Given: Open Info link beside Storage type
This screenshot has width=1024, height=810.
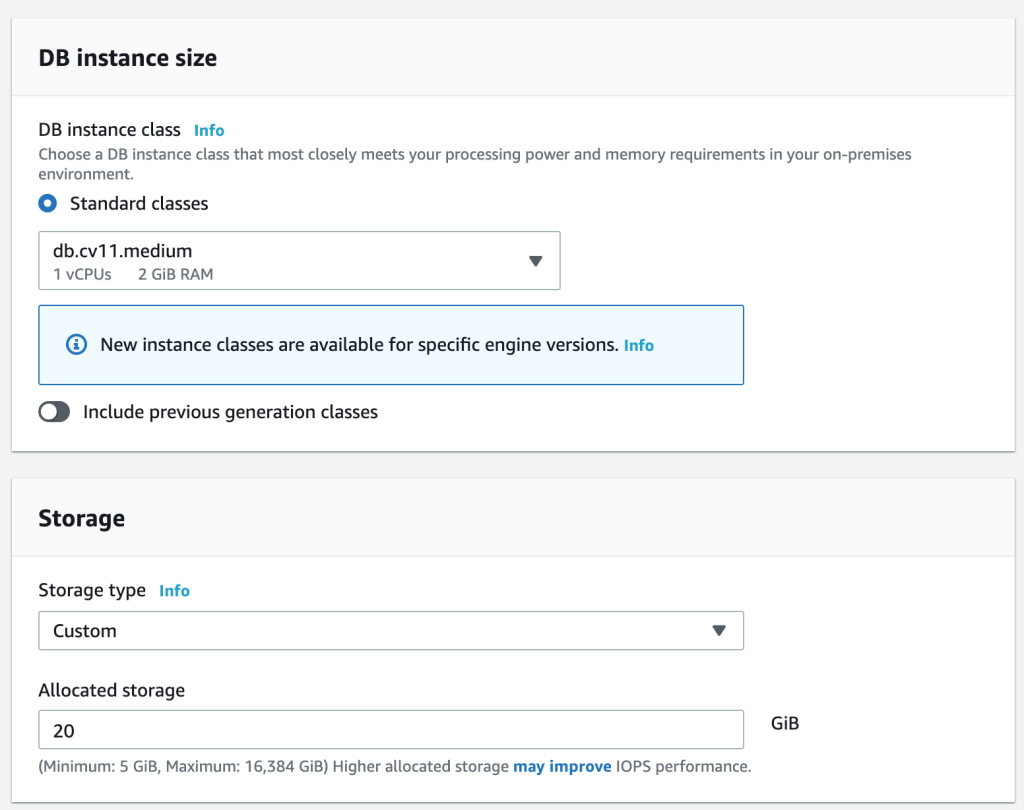Looking at the screenshot, I should click(x=174, y=591).
